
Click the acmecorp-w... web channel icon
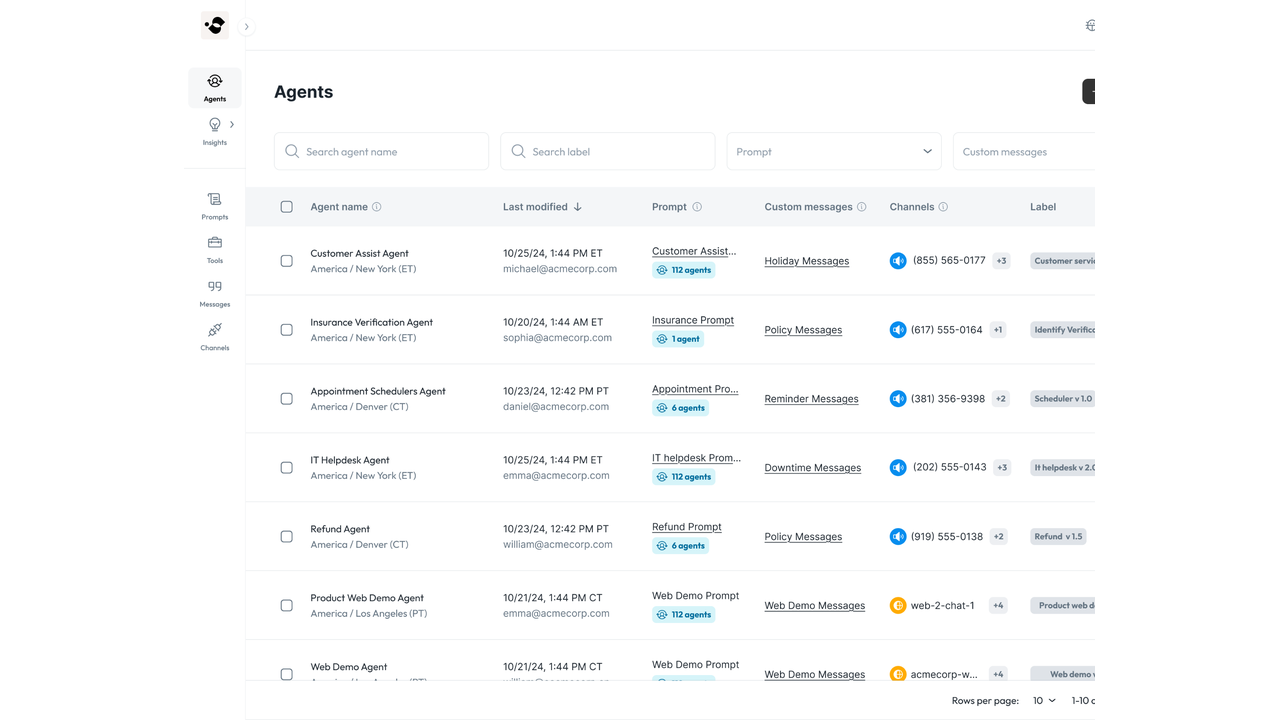pyautogui.click(x=898, y=674)
